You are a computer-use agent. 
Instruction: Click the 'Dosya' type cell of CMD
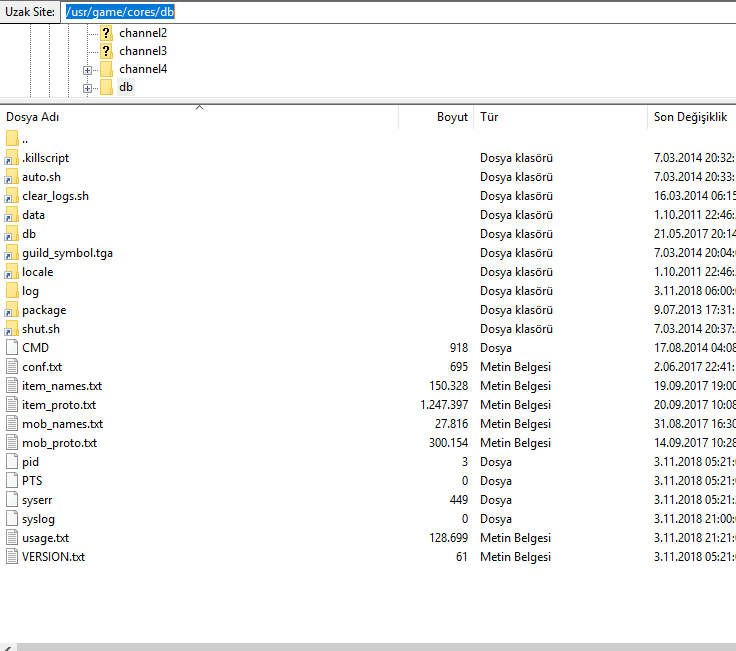point(496,348)
